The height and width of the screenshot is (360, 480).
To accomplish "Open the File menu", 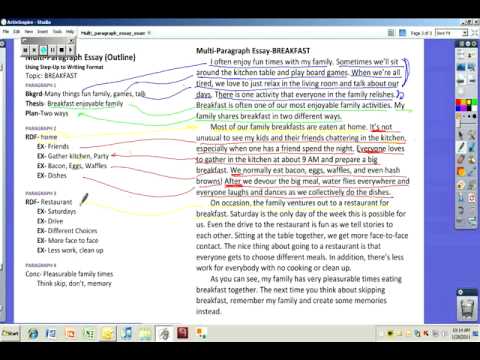I will point(6,32).
